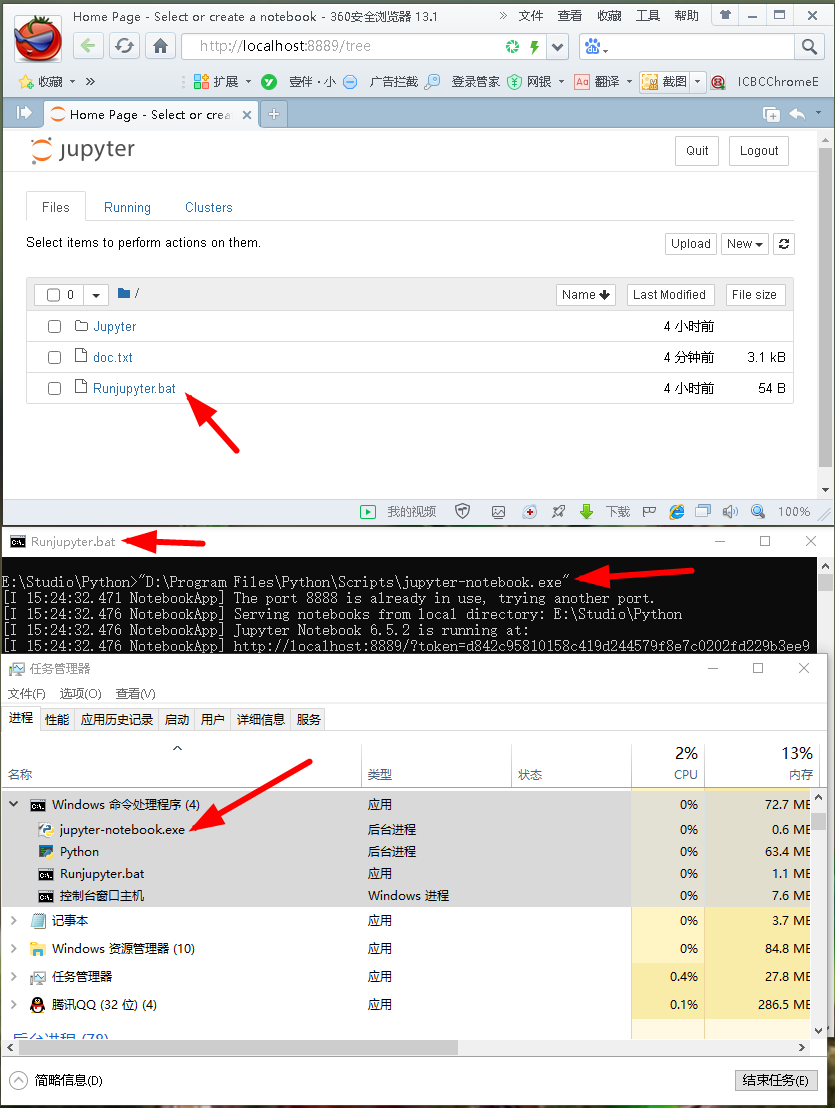Tick the checkbox for Runjupyter.bat

54,389
